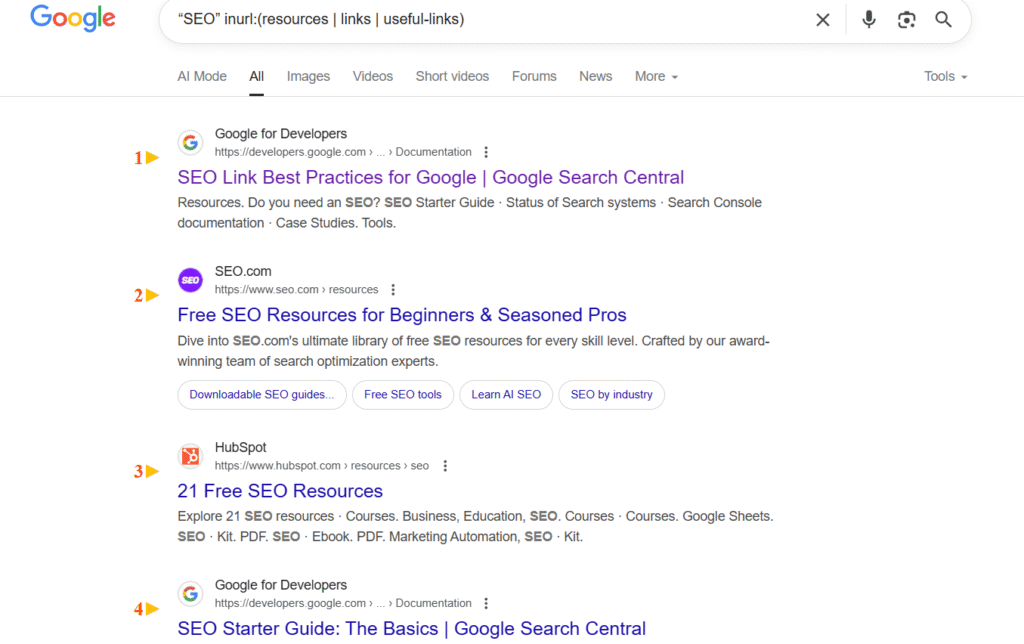Click the Google logo
1024x644 pixels.
tap(72, 18)
